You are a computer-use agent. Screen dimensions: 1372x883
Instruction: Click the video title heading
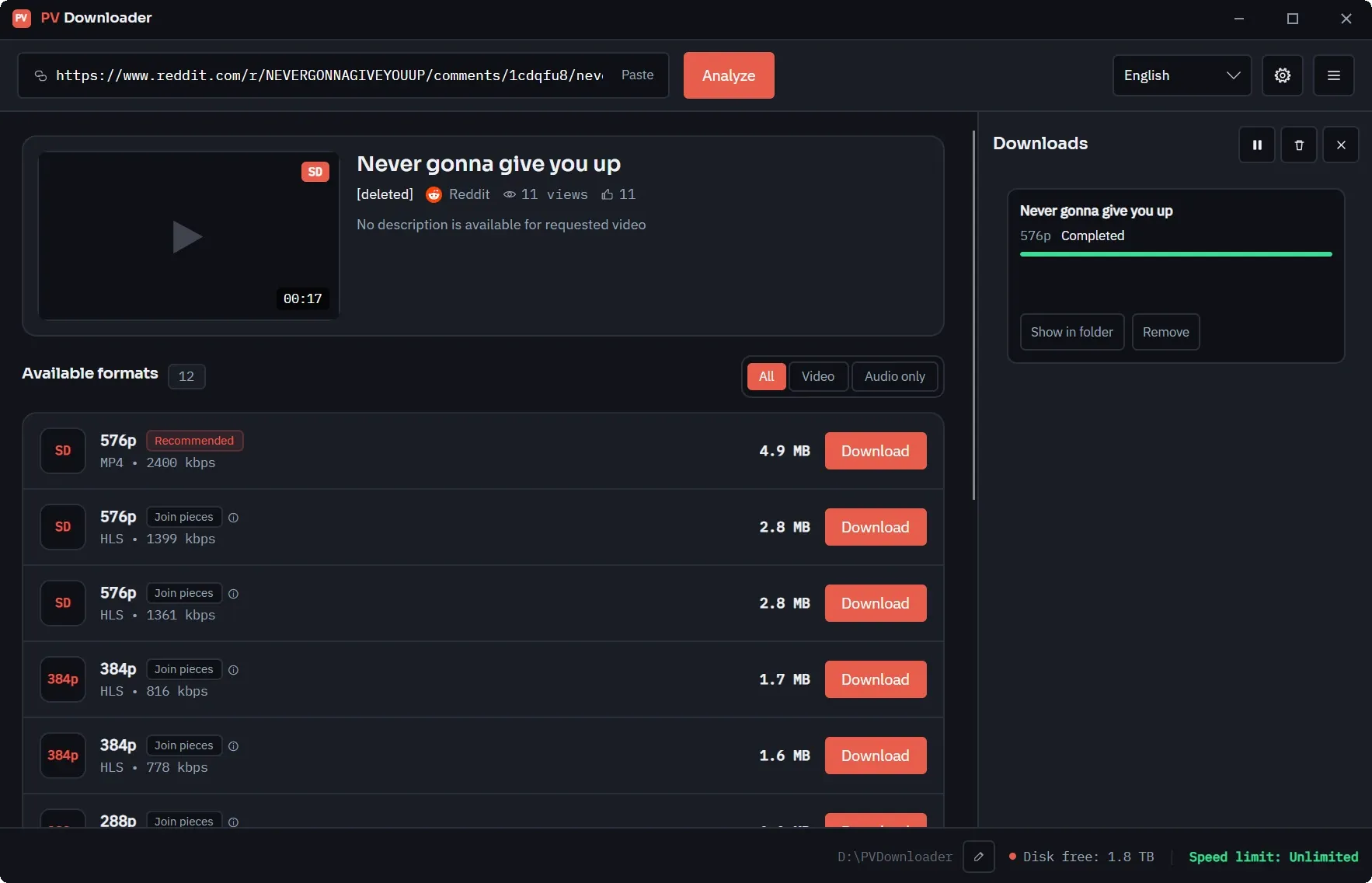click(489, 164)
